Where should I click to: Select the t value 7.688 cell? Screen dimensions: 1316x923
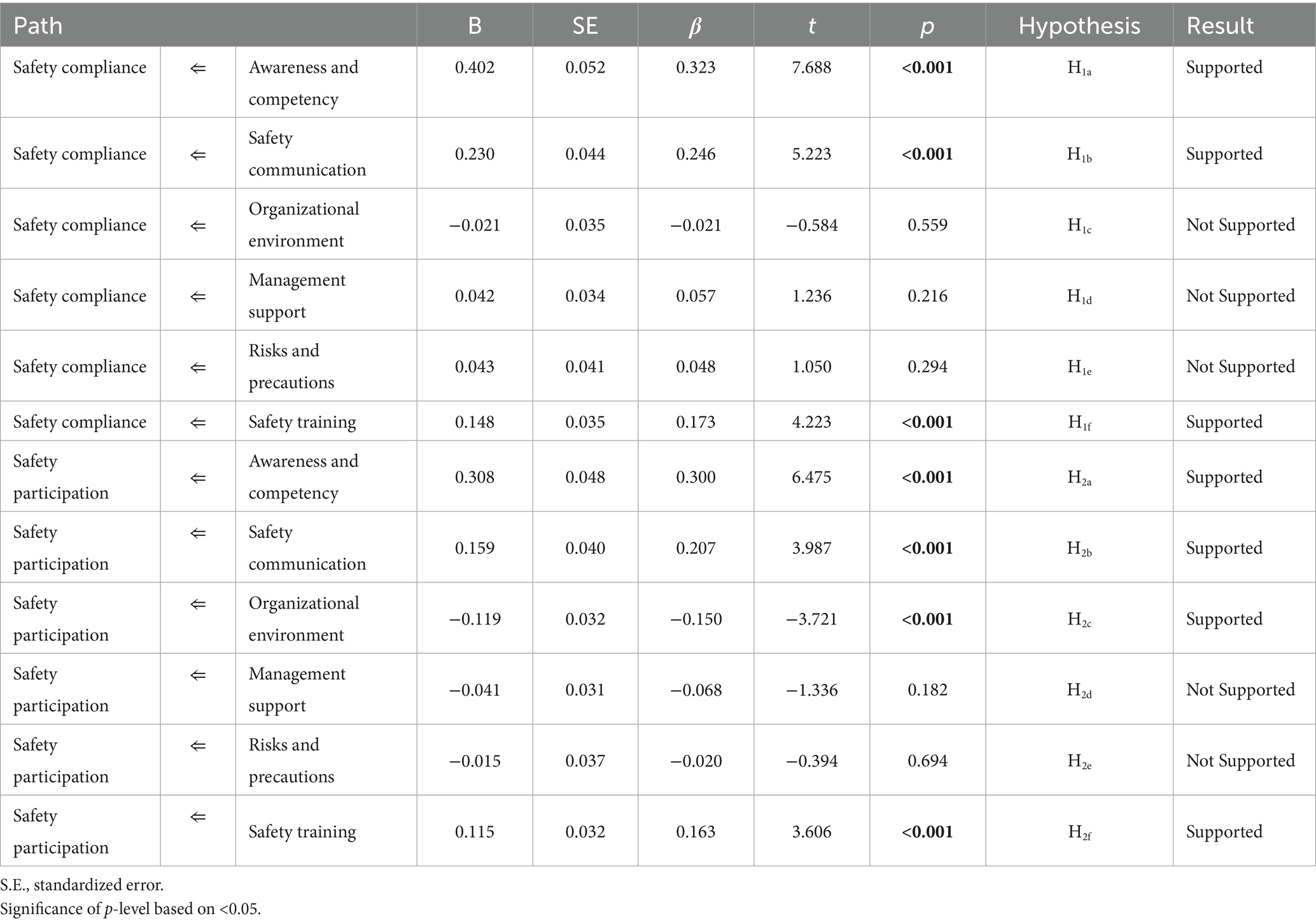(x=811, y=67)
